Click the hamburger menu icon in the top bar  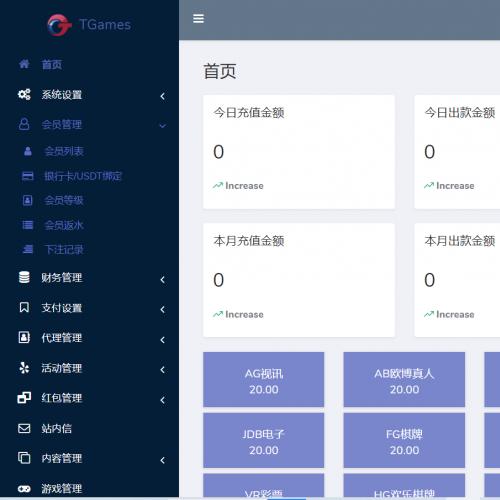pos(198,19)
